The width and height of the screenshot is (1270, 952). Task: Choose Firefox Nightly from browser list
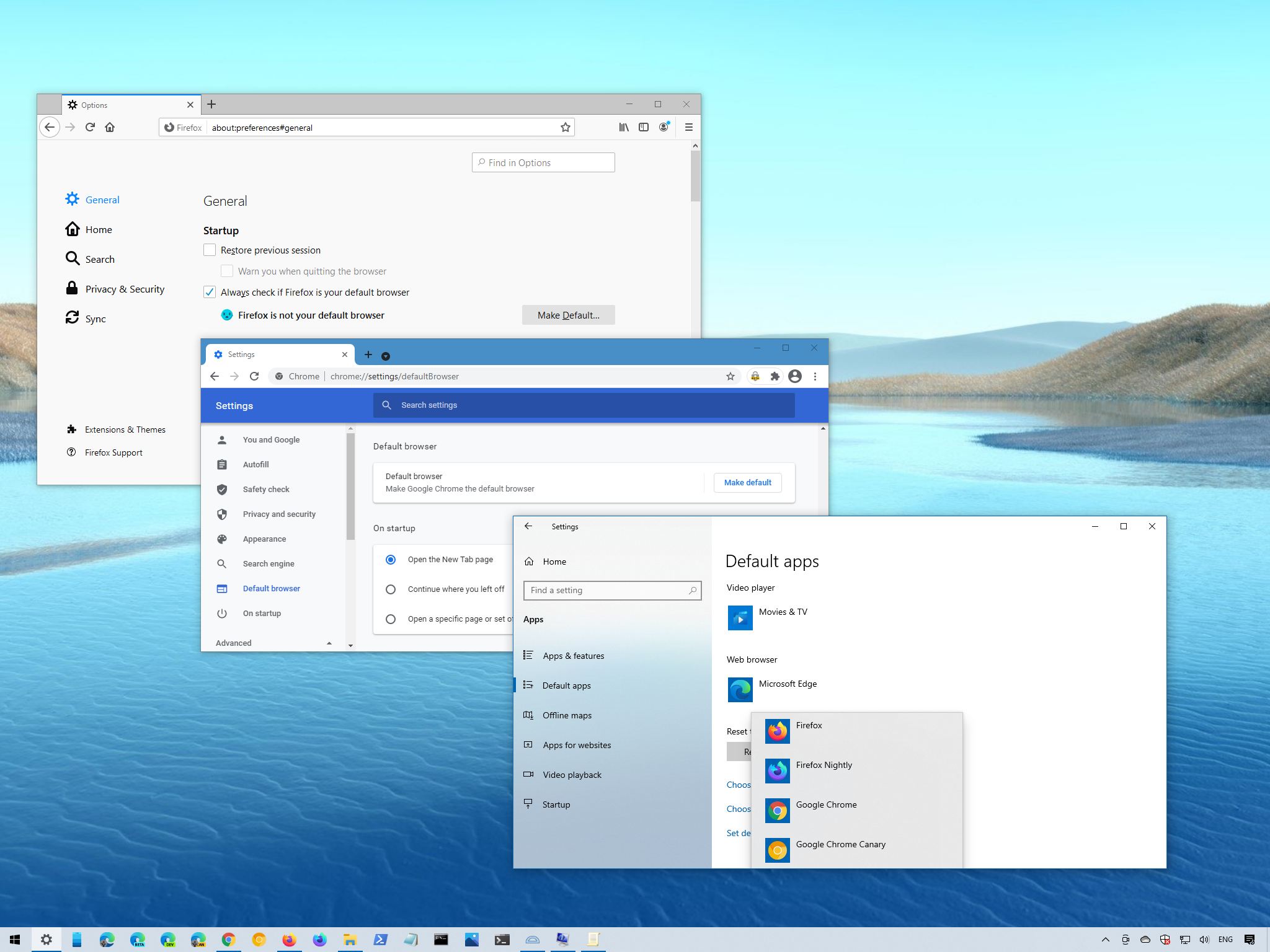(857, 771)
